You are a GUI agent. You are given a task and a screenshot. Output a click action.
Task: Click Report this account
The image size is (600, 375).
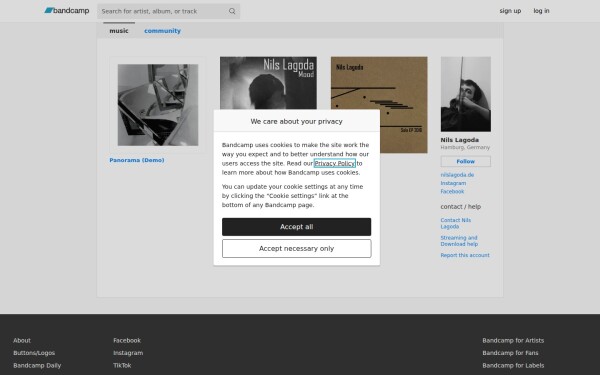pos(465,255)
